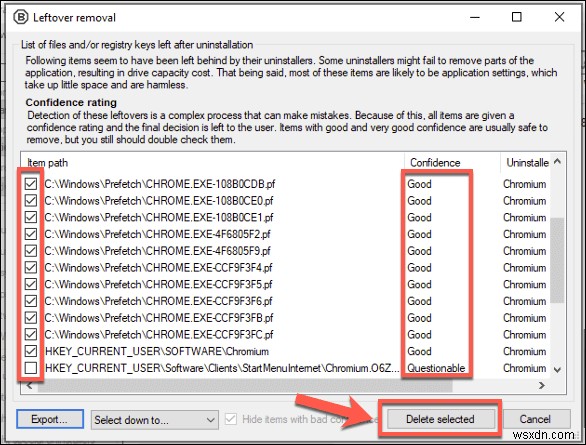Click Chromium uninstaller cell in Questionable row
This screenshot has width=586, height=445.
tap(525, 368)
